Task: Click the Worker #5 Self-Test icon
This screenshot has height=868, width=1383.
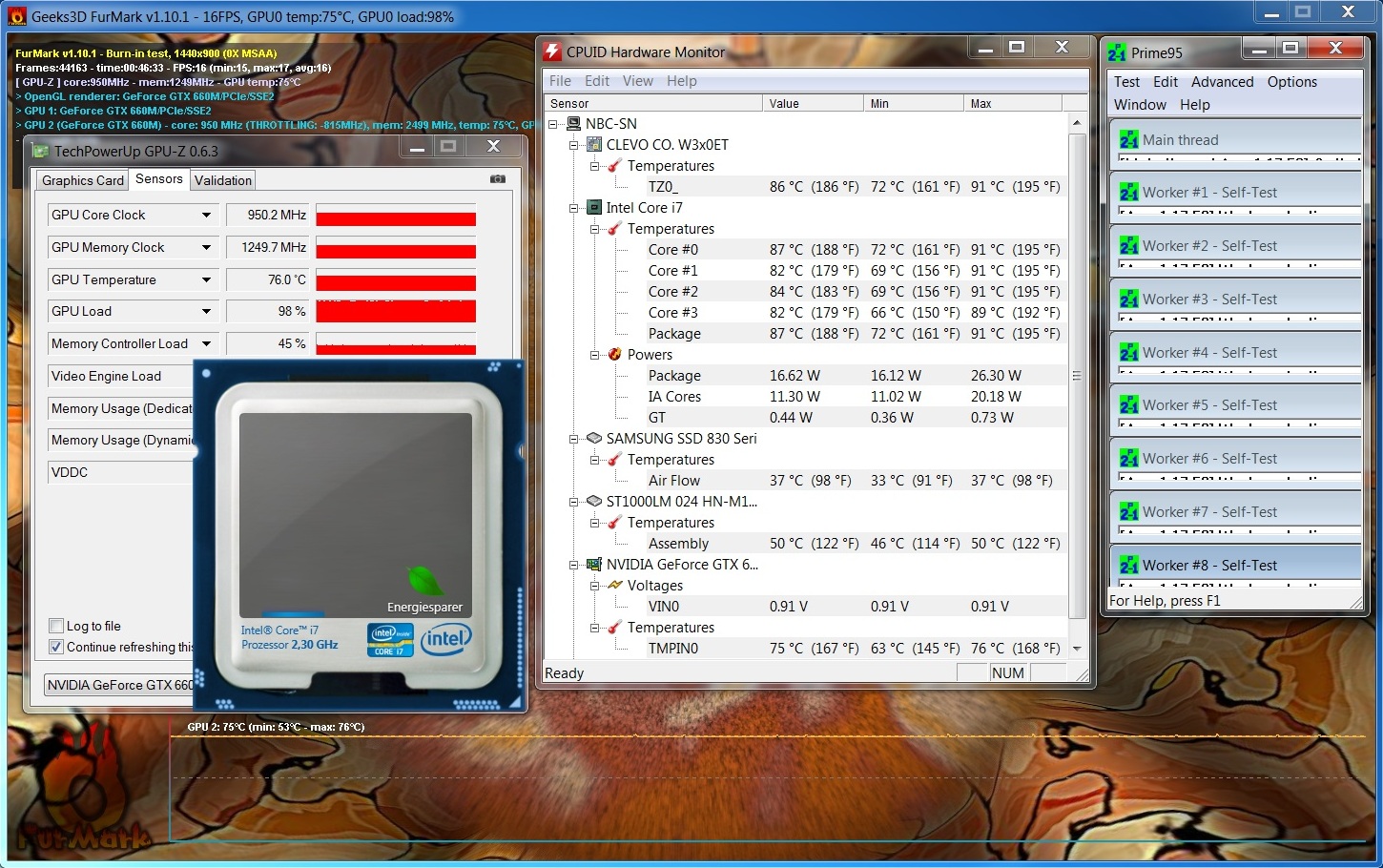Action: [1129, 404]
